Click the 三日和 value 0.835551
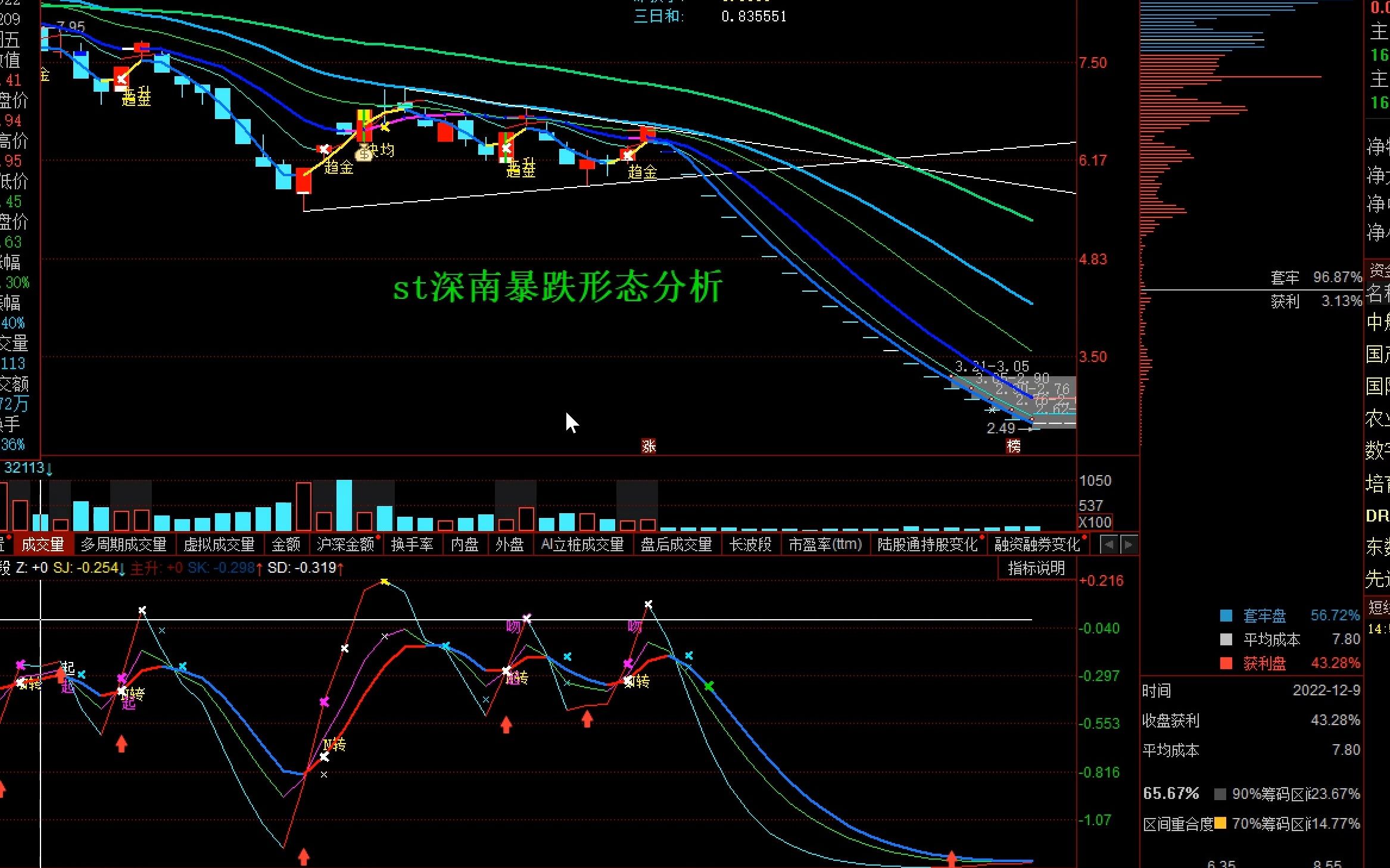Image resolution: width=1390 pixels, height=868 pixels. 754,17
